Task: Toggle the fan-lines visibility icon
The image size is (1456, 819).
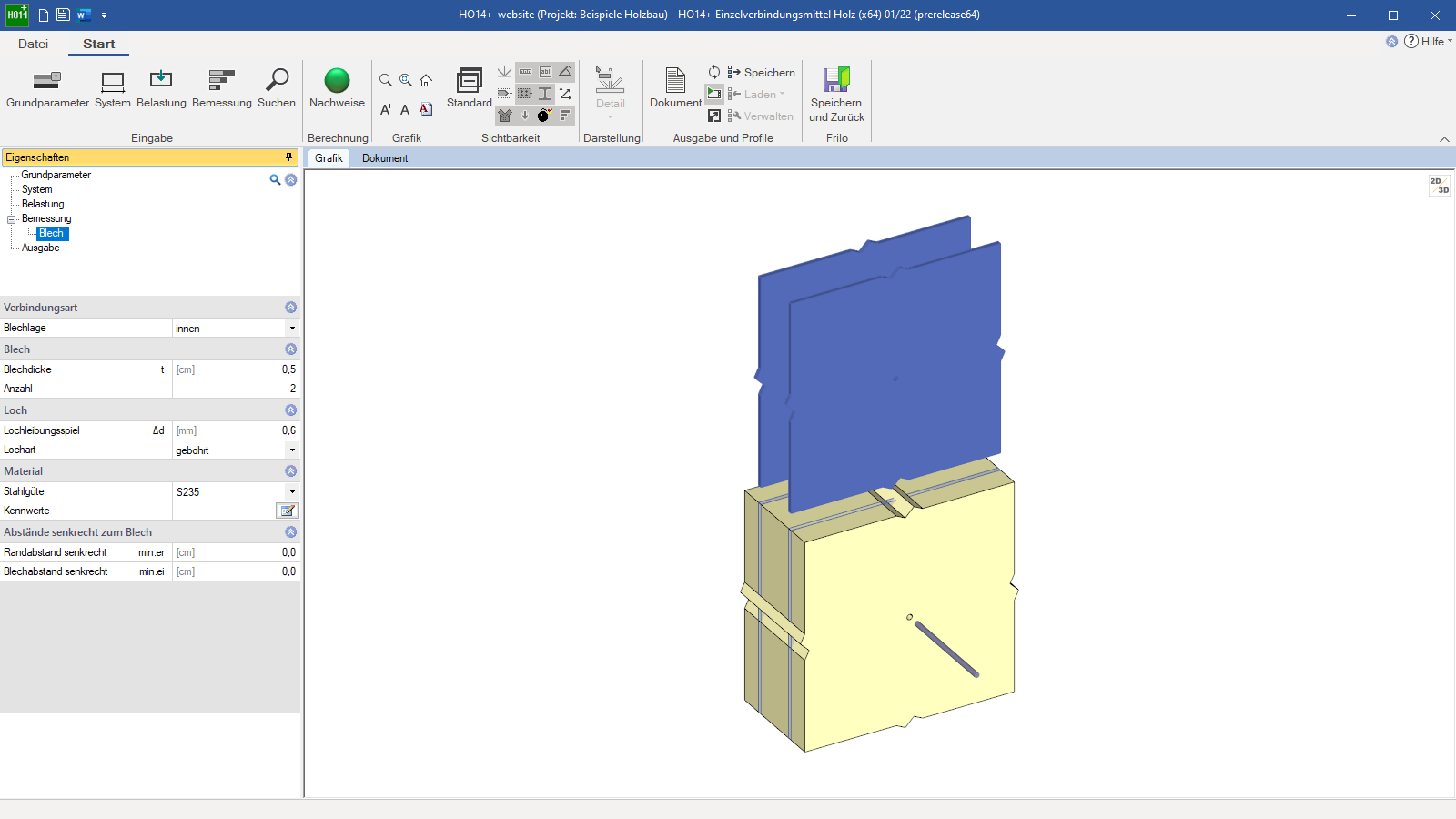Action: (x=505, y=72)
